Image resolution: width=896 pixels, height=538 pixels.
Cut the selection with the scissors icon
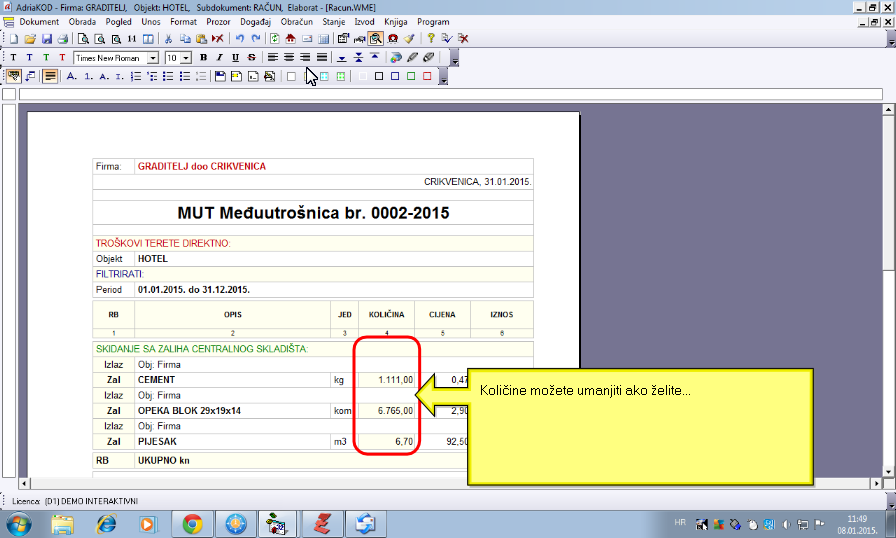[169, 39]
